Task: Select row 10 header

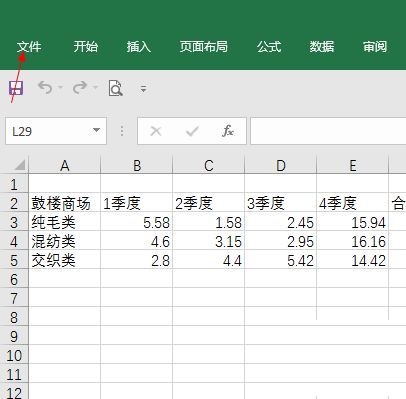Action: click(14, 355)
